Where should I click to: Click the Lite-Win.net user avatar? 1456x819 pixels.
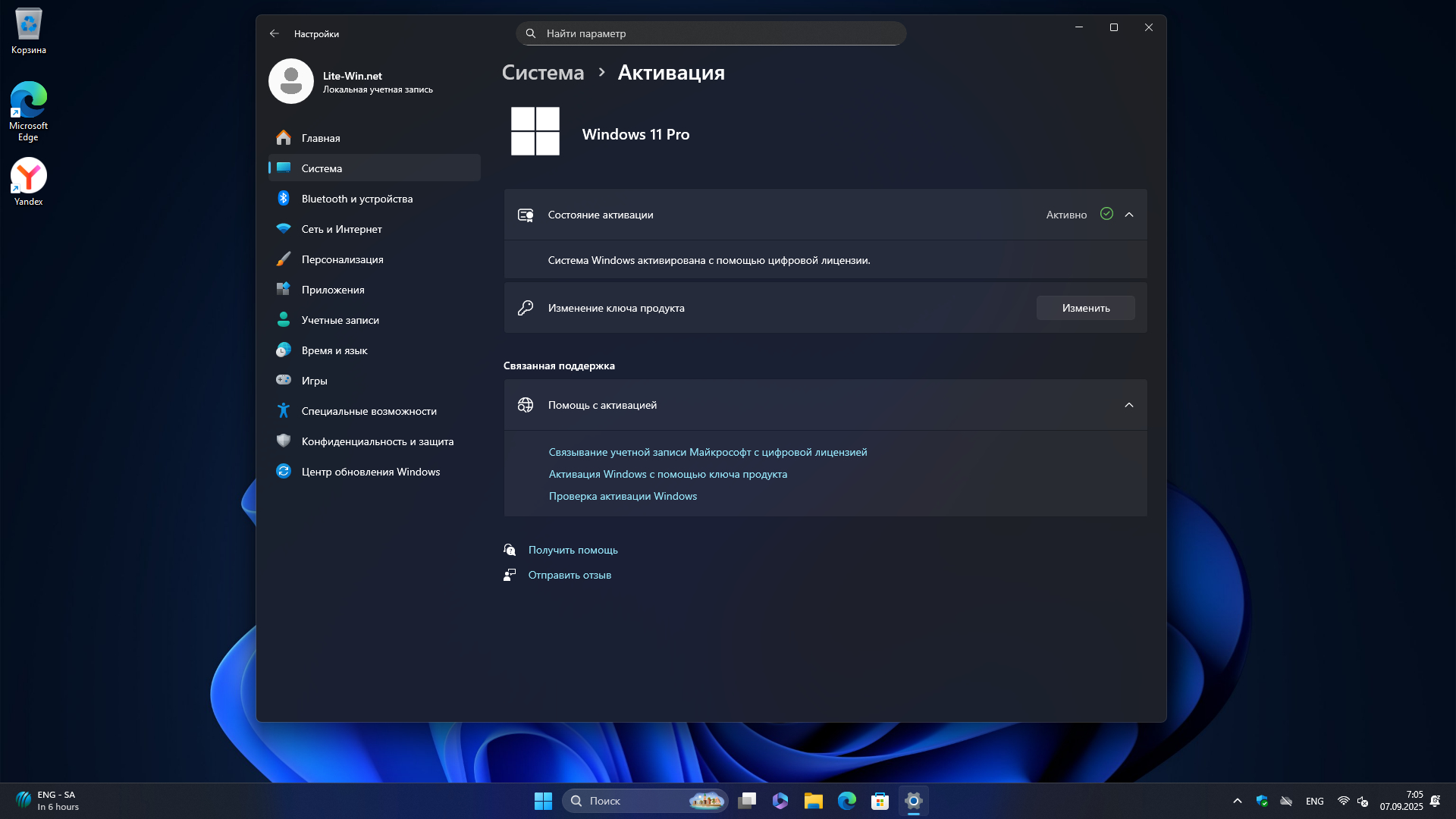click(291, 81)
